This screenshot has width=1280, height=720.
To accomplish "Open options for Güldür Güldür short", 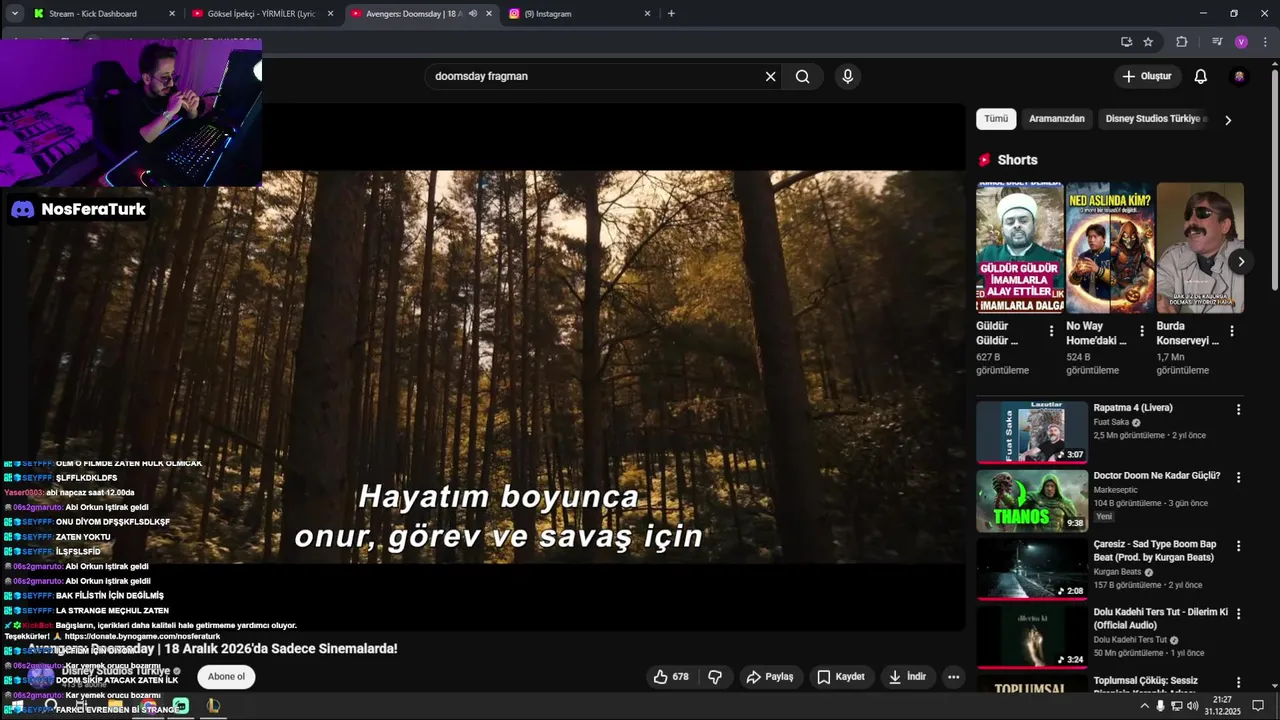I will point(1051,331).
